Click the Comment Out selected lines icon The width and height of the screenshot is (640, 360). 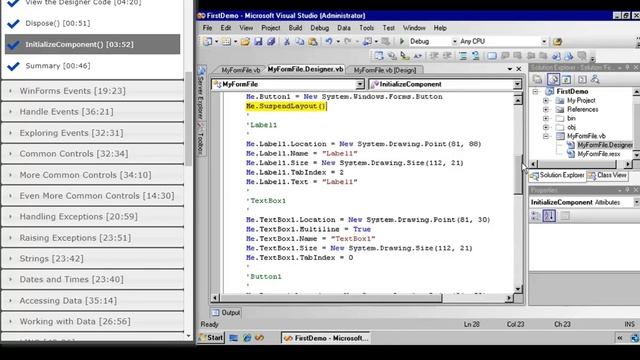[x=463, y=56]
